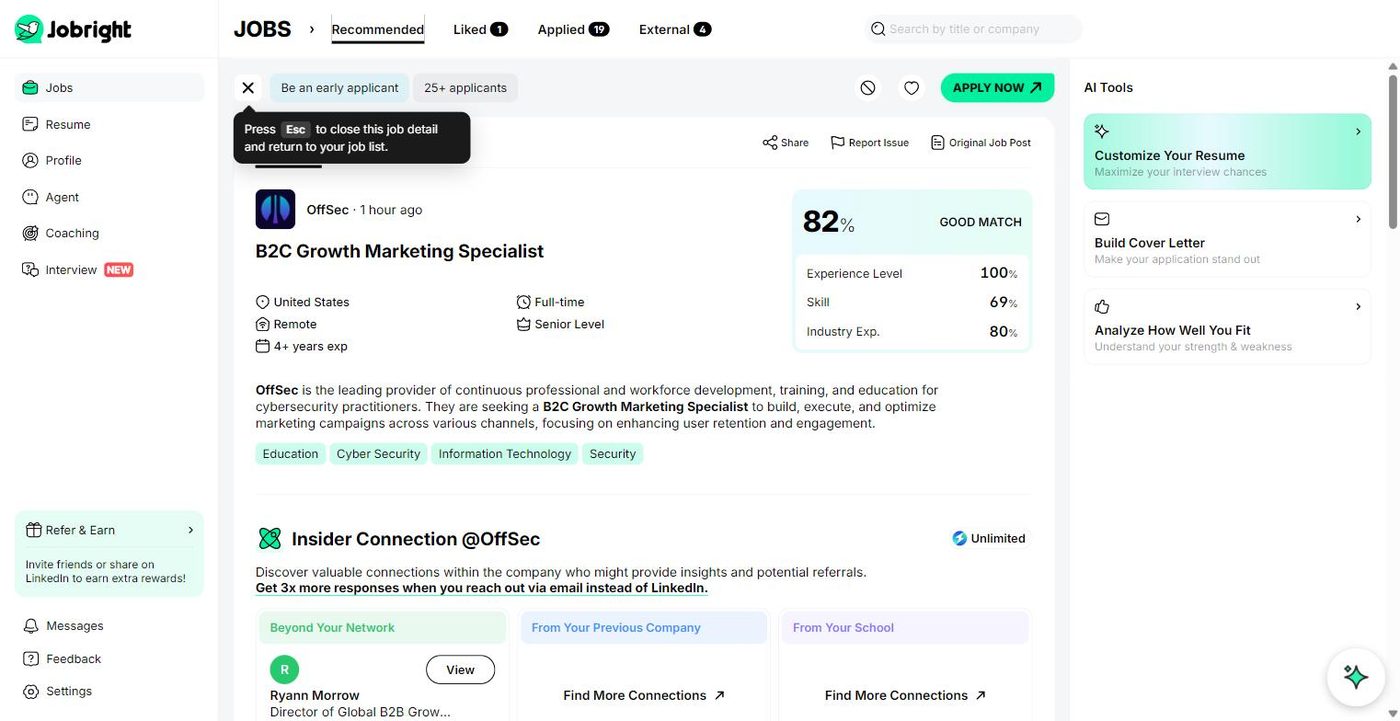This screenshot has height=721, width=1400.
Task: Close the job detail with X
Action: 248,88
